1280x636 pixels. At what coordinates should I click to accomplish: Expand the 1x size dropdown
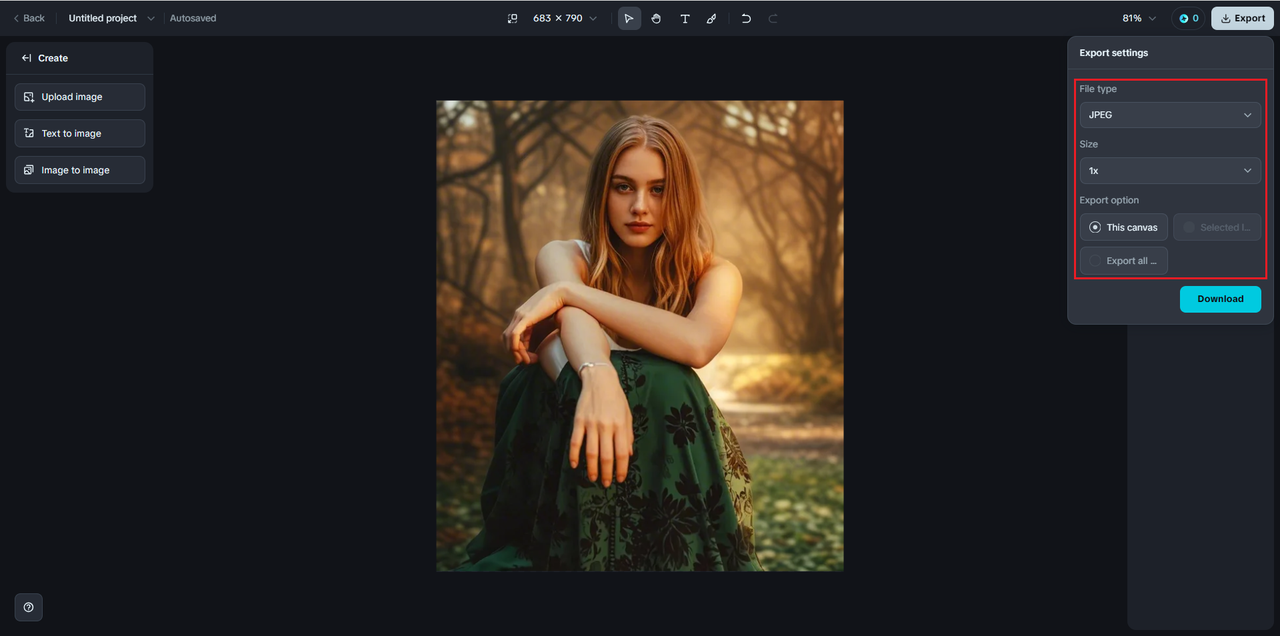(x=1170, y=171)
